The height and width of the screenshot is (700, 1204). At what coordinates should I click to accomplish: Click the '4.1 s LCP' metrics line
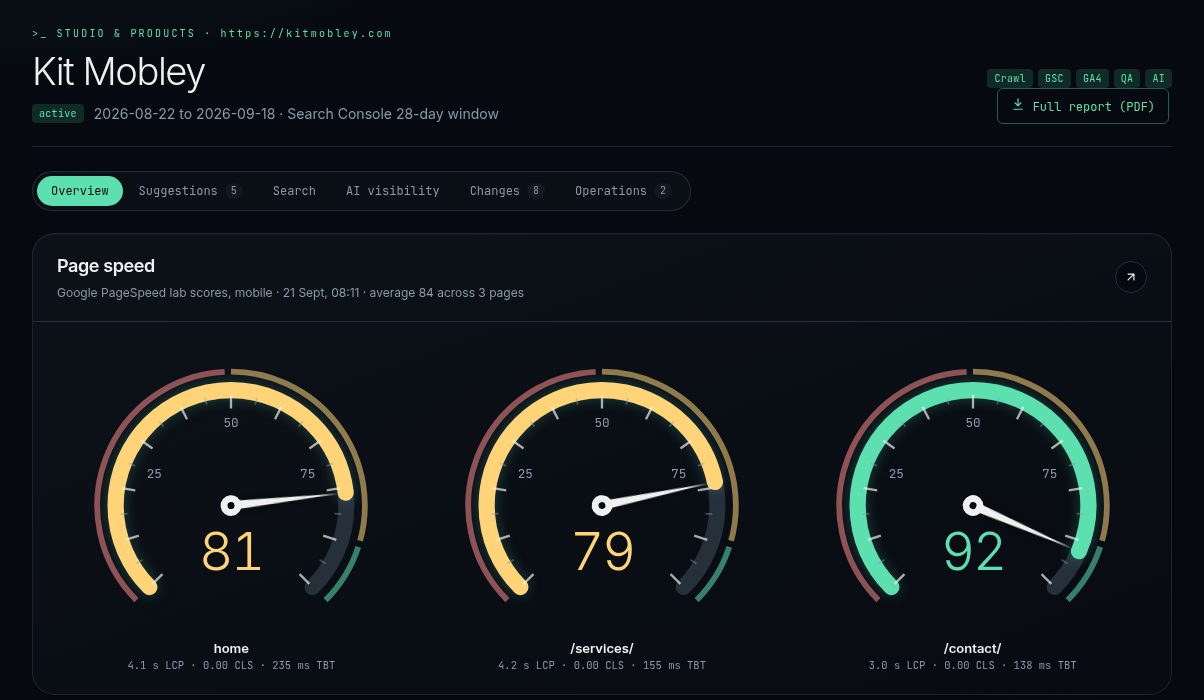[231, 665]
